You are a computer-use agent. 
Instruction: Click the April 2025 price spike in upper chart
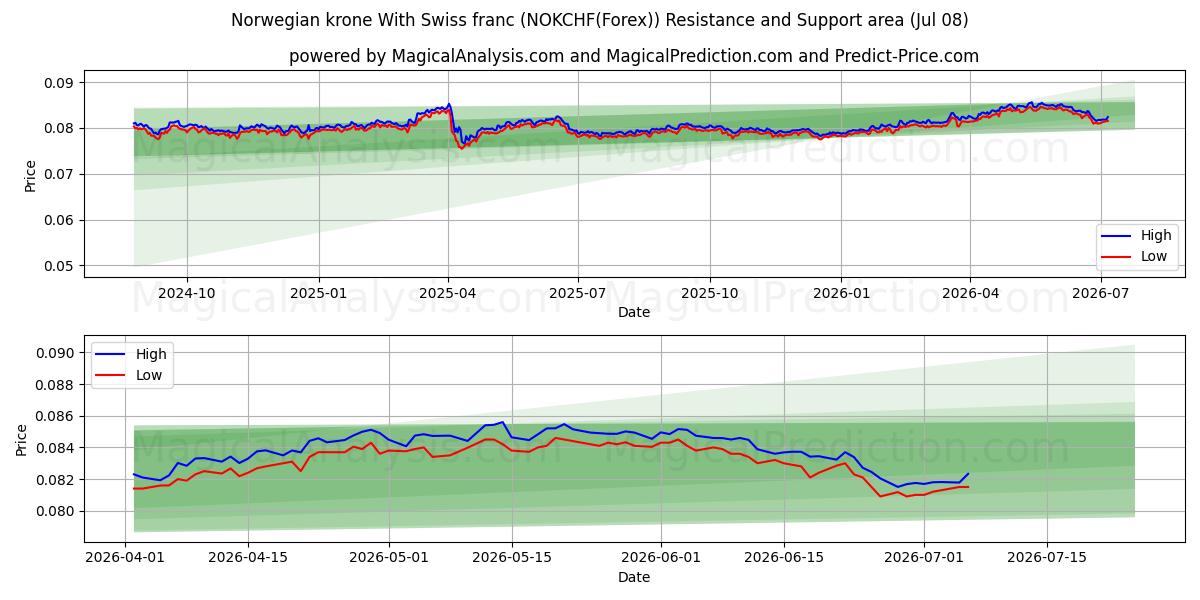pyautogui.click(x=448, y=104)
